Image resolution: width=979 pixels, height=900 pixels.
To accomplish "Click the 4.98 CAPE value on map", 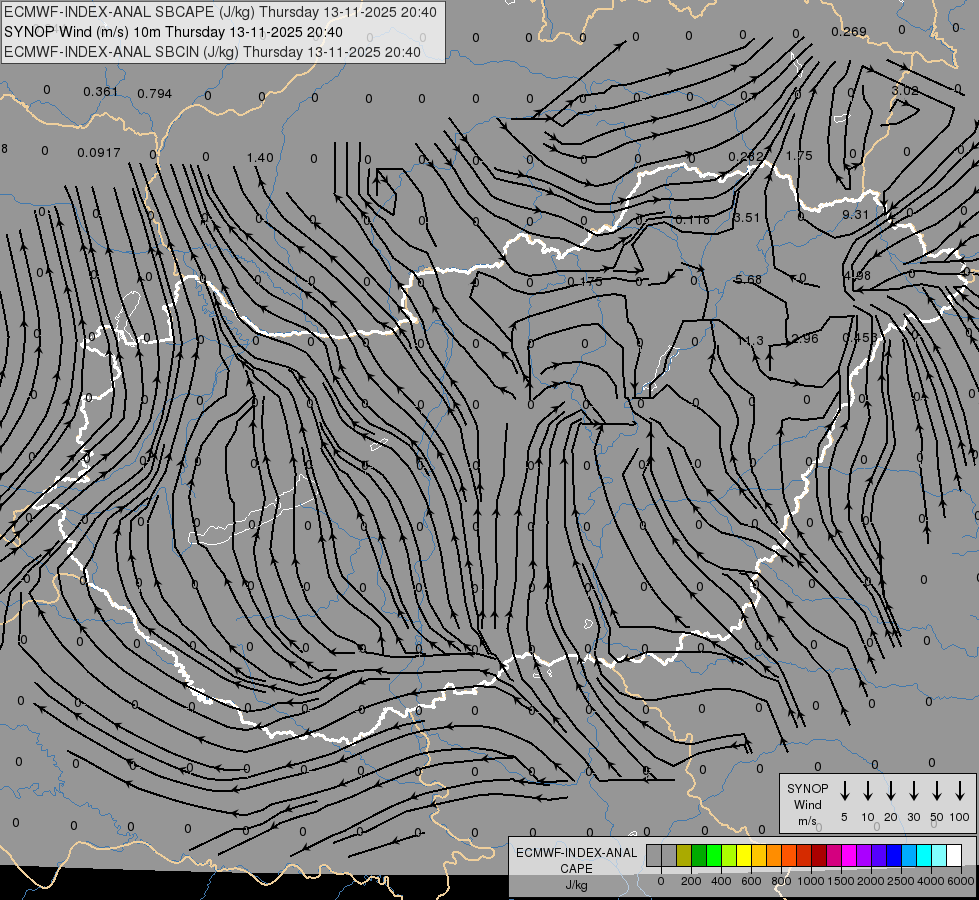I will [857, 275].
